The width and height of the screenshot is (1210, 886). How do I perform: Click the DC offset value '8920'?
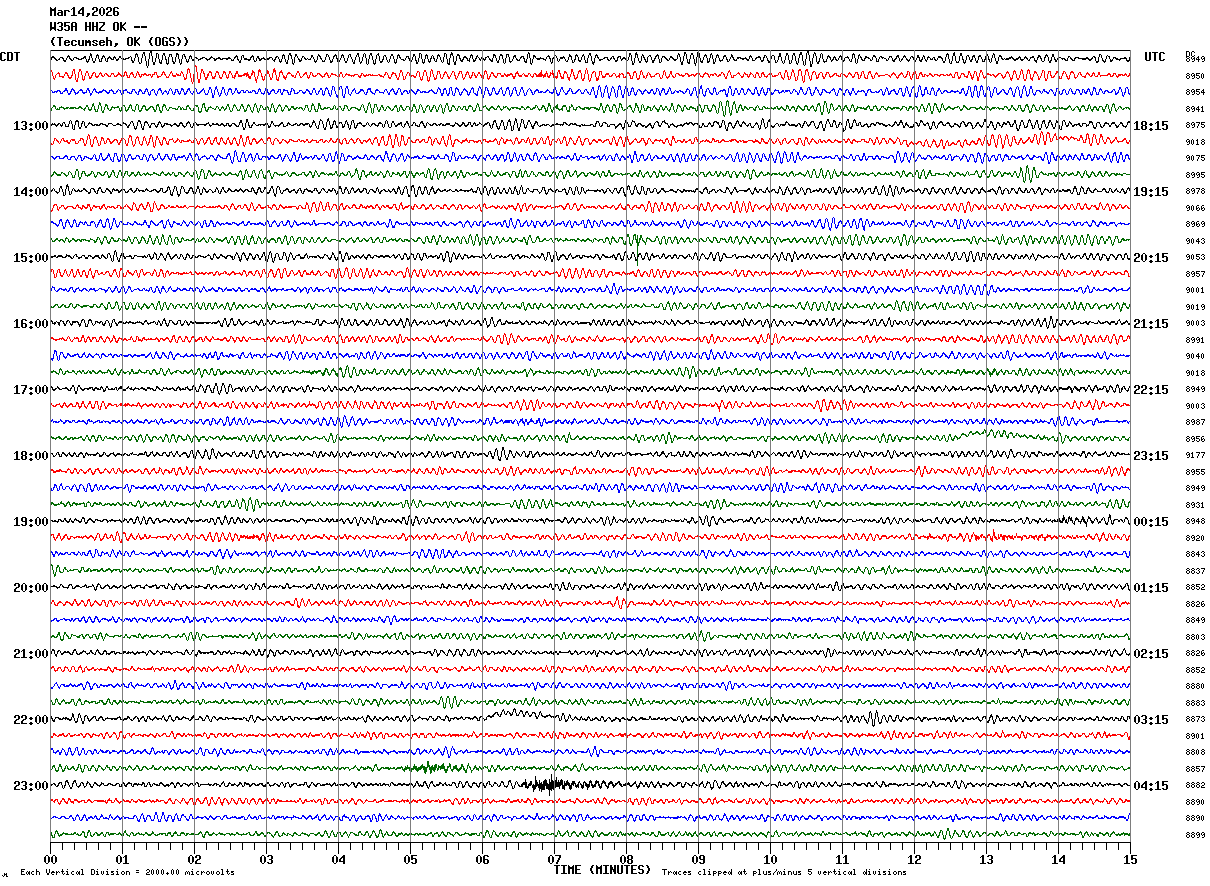pos(1195,538)
